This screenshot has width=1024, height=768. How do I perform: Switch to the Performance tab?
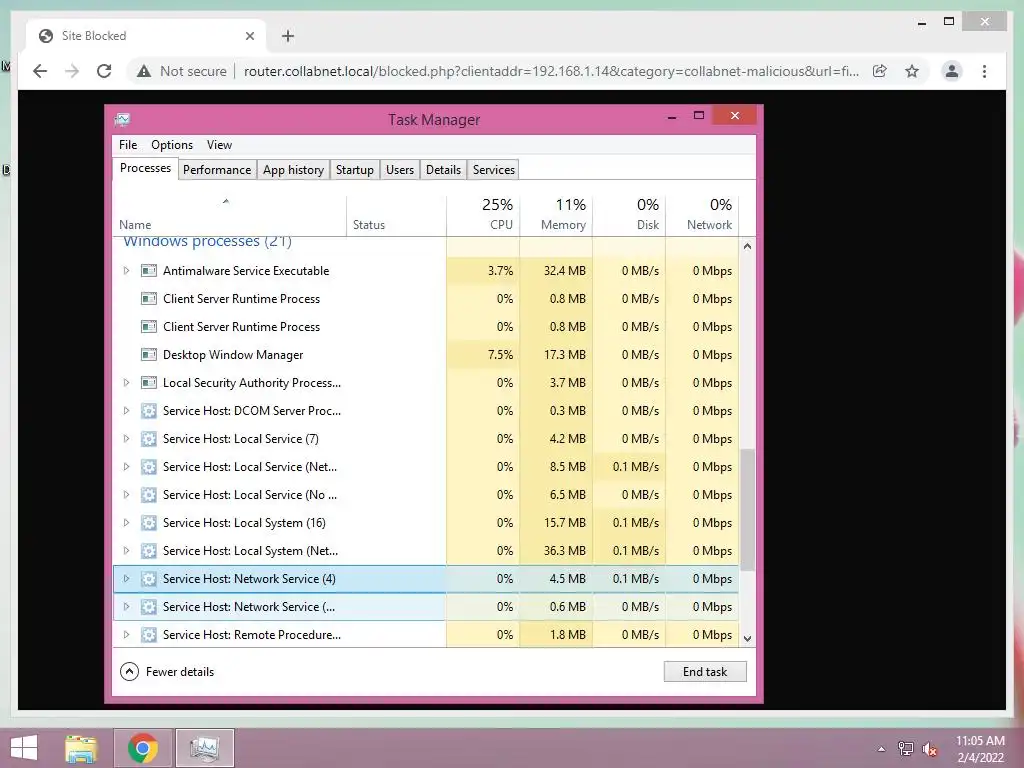coord(217,170)
